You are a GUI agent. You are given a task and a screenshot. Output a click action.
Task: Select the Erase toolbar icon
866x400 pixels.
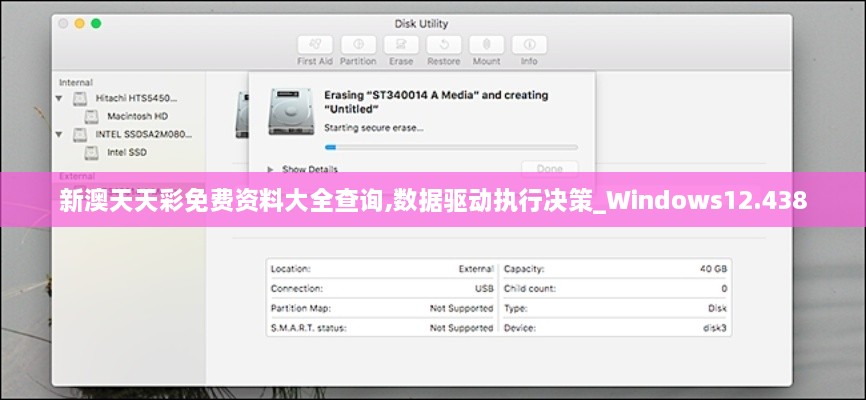[x=401, y=45]
